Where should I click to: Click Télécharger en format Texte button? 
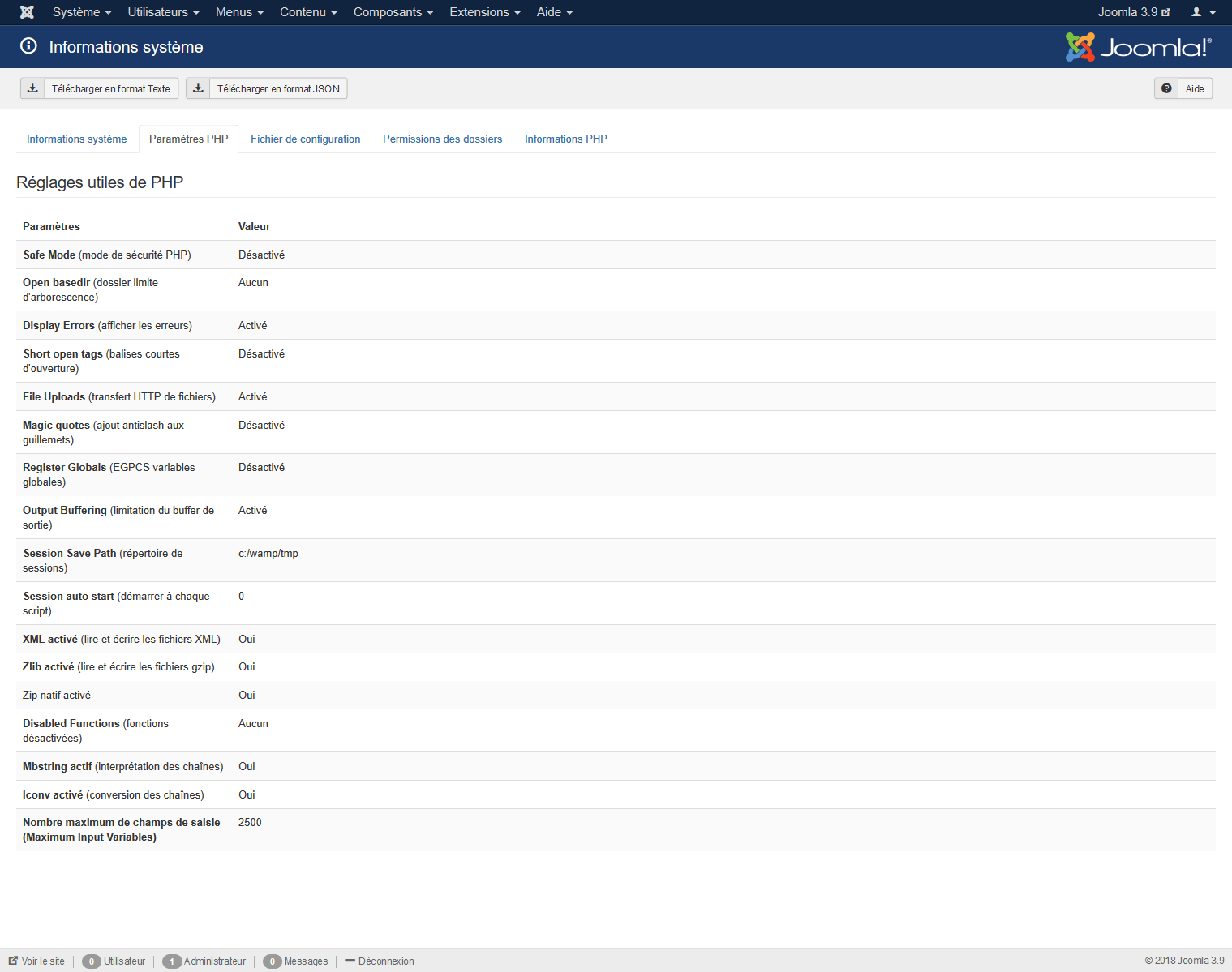point(99,88)
